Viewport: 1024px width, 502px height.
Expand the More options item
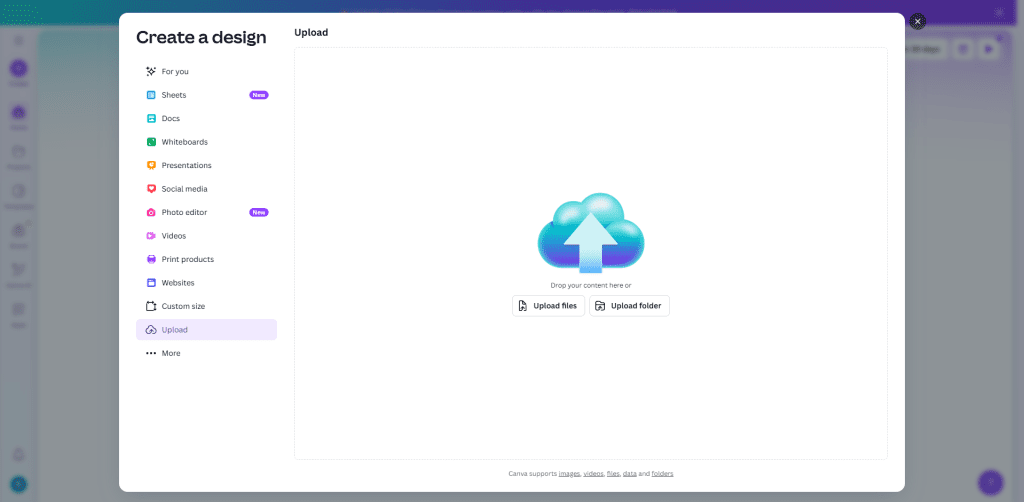(206, 353)
